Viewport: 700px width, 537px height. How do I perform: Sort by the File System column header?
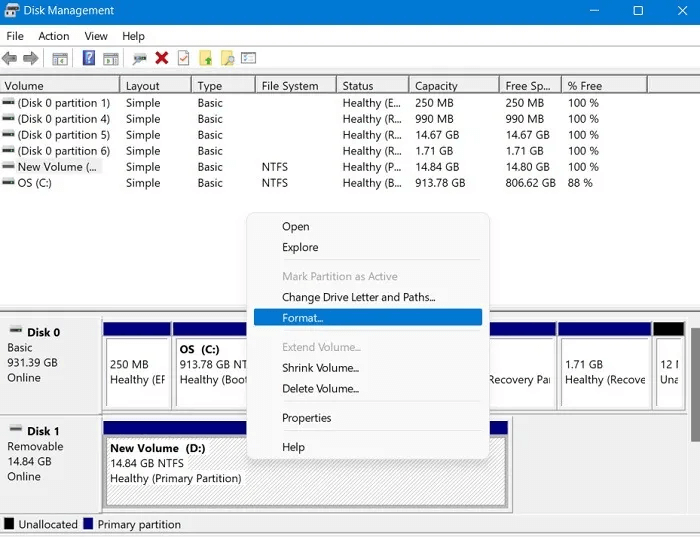tap(296, 86)
